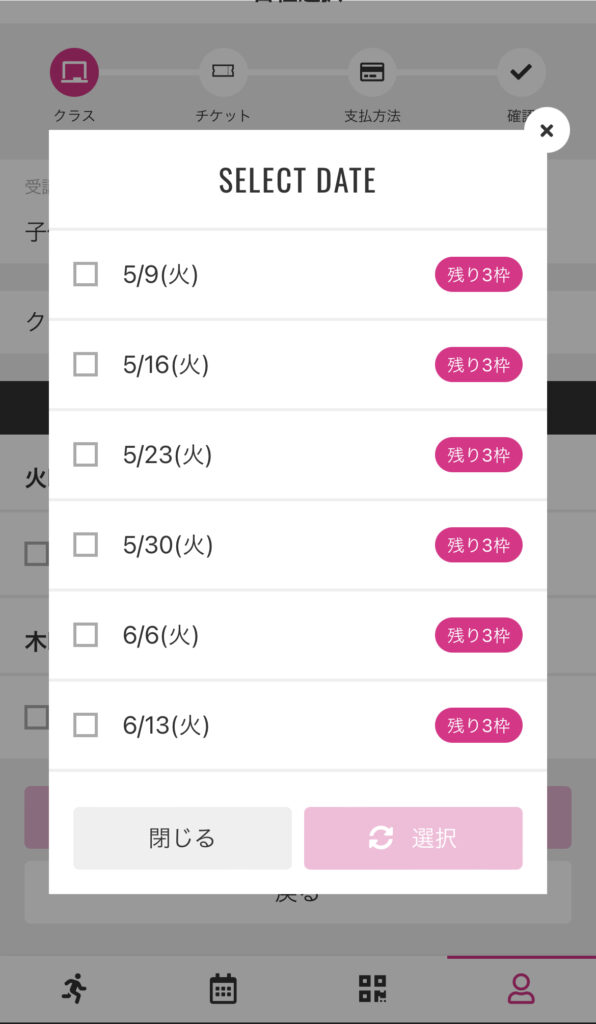Tap the running figure icon in bottom bar

pyautogui.click(x=74, y=988)
